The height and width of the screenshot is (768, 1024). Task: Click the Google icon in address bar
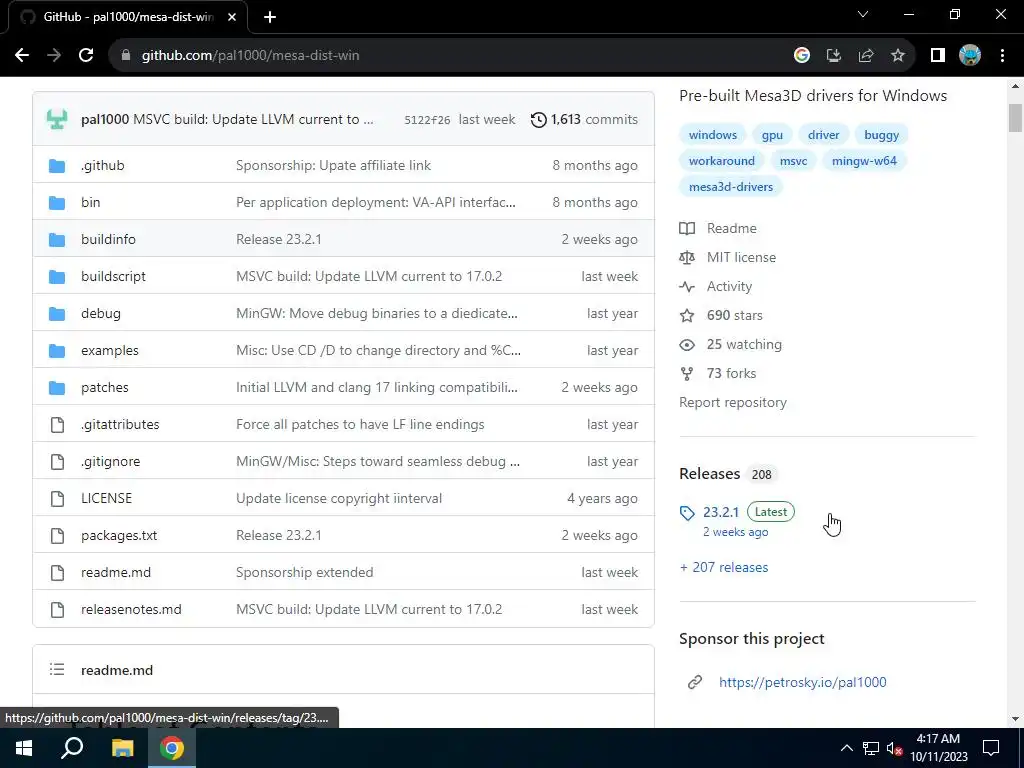[x=801, y=56]
